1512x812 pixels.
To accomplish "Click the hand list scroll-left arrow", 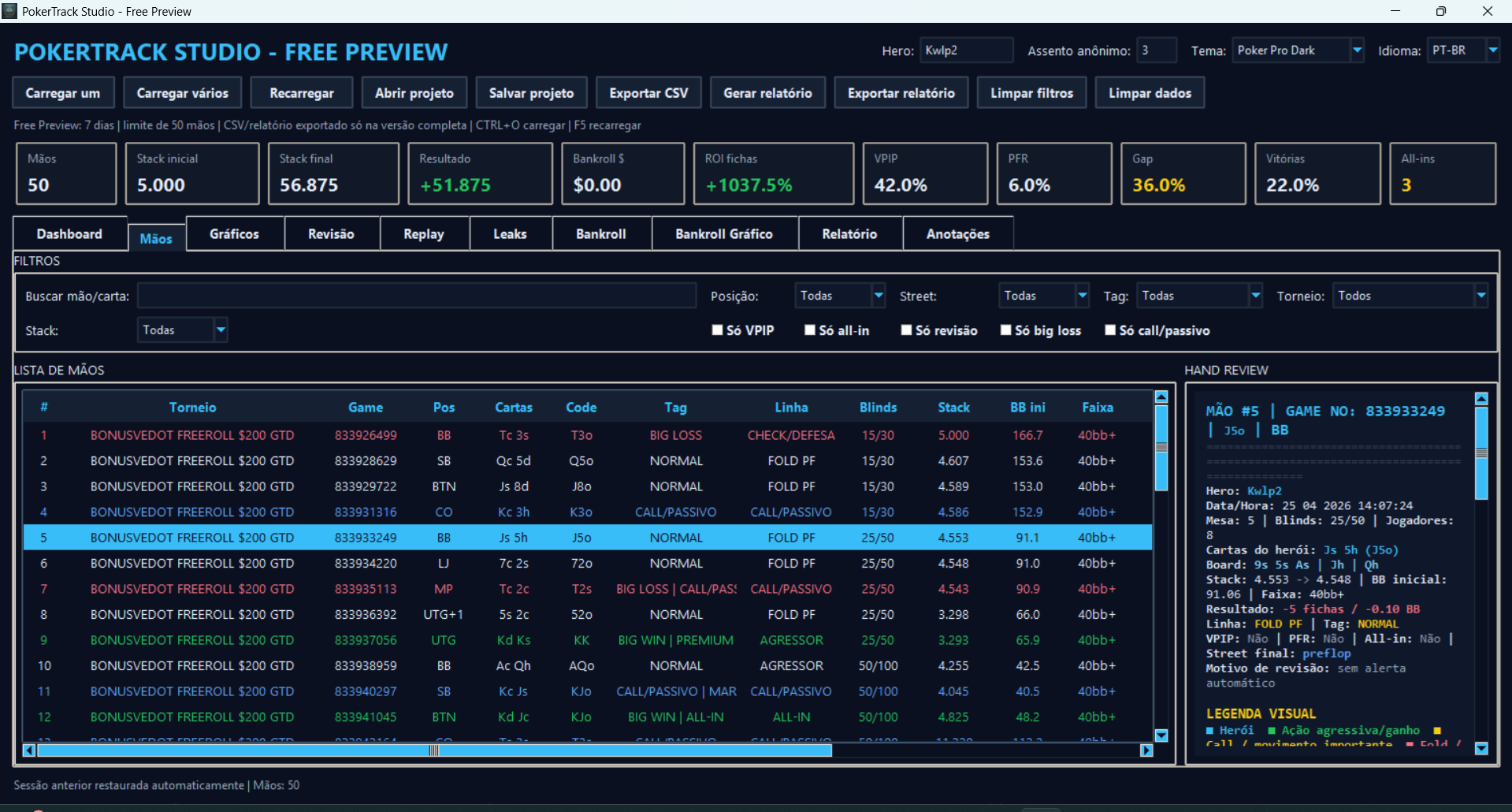I will pyautogui.click(x=29, y=751).
